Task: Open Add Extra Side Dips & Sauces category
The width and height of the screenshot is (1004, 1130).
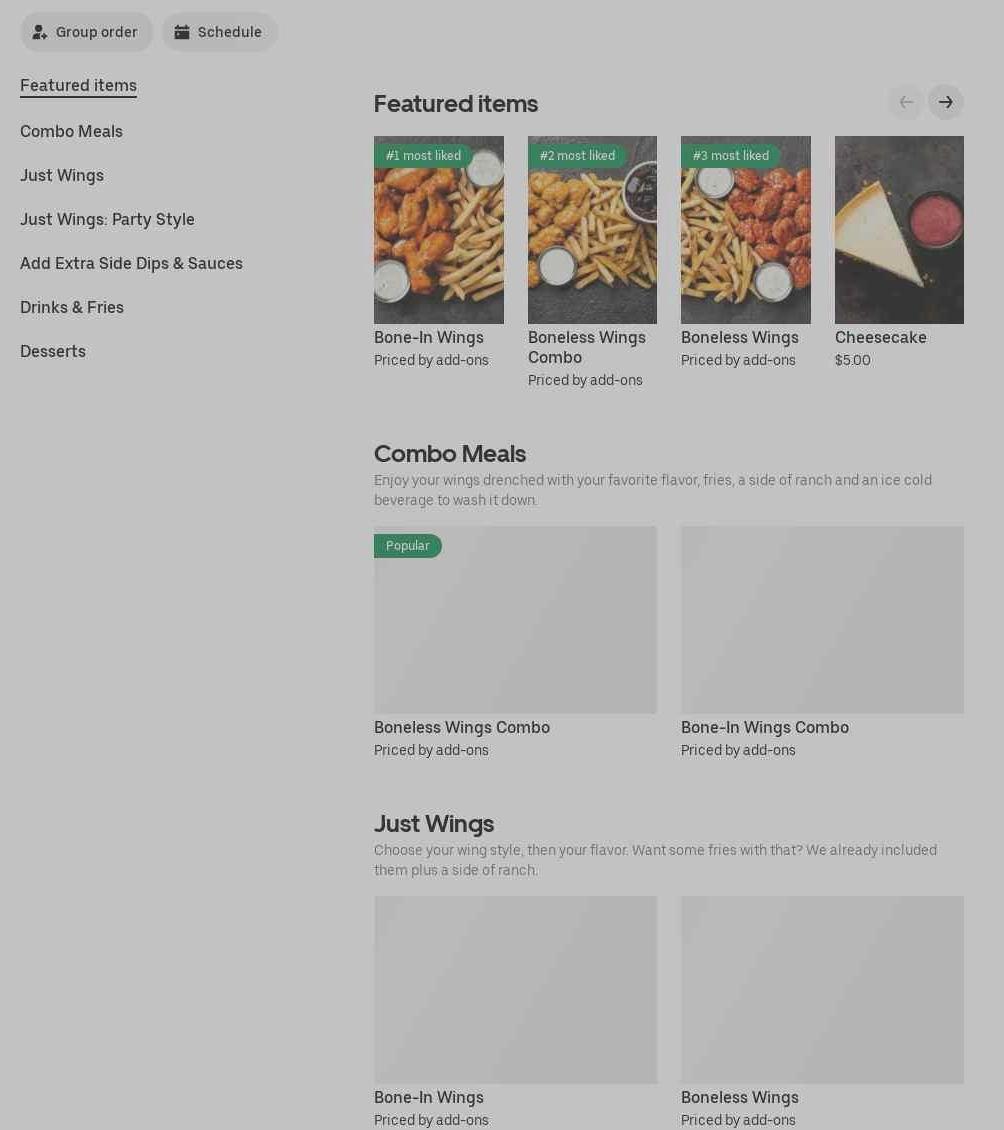Action: pyautogui.click(x=131, y=263)
